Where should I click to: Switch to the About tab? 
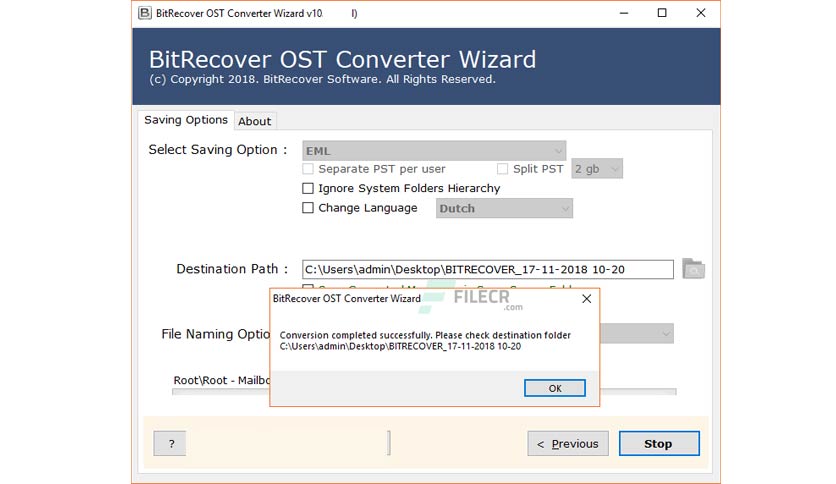pos(254,122)
